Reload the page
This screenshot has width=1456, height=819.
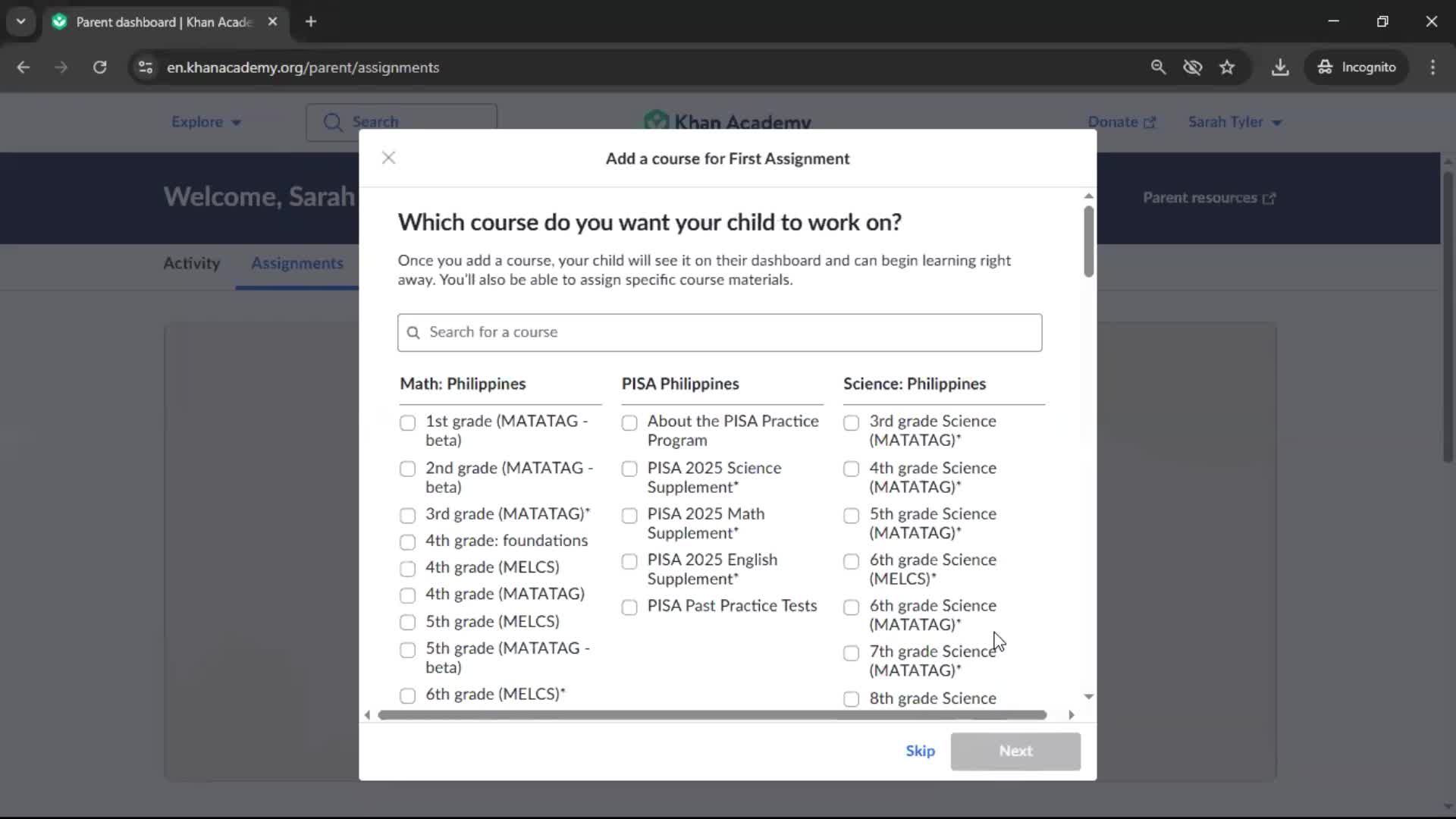[x=99, y=67]
